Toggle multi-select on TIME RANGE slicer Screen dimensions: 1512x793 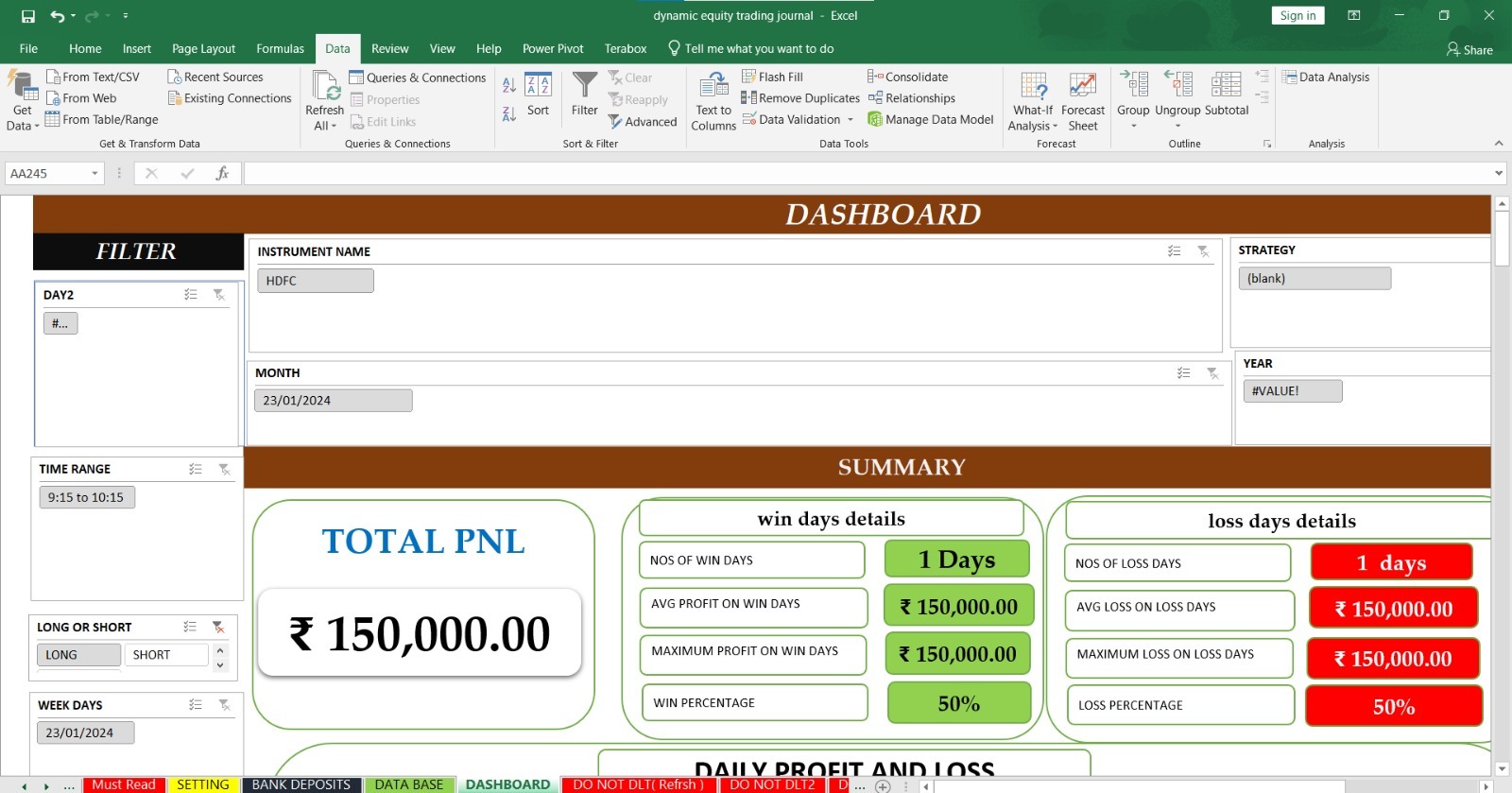coord(195,469)
